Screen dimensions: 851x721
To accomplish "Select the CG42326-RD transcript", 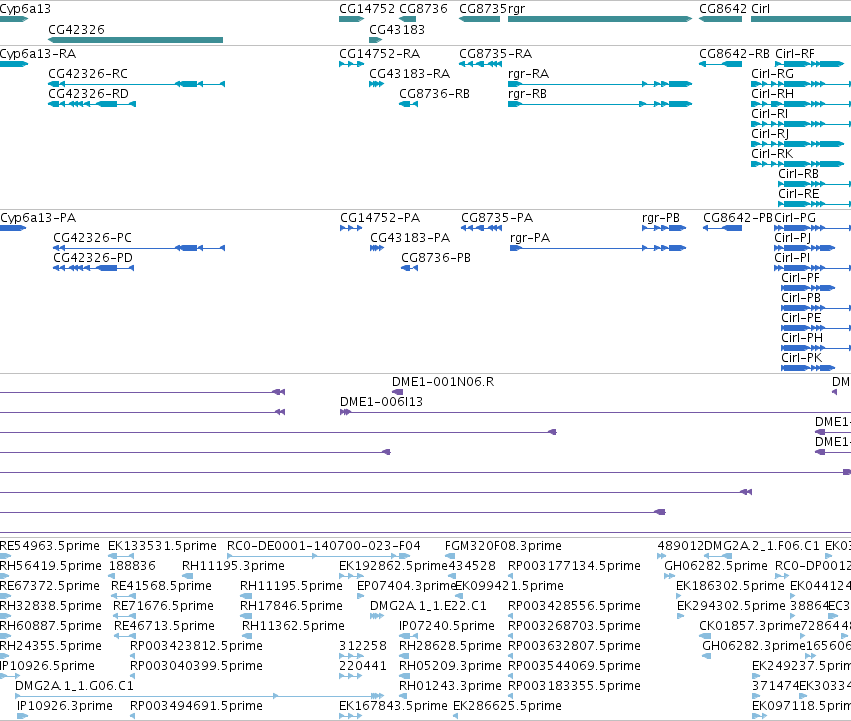I will [x=92, y=104].
